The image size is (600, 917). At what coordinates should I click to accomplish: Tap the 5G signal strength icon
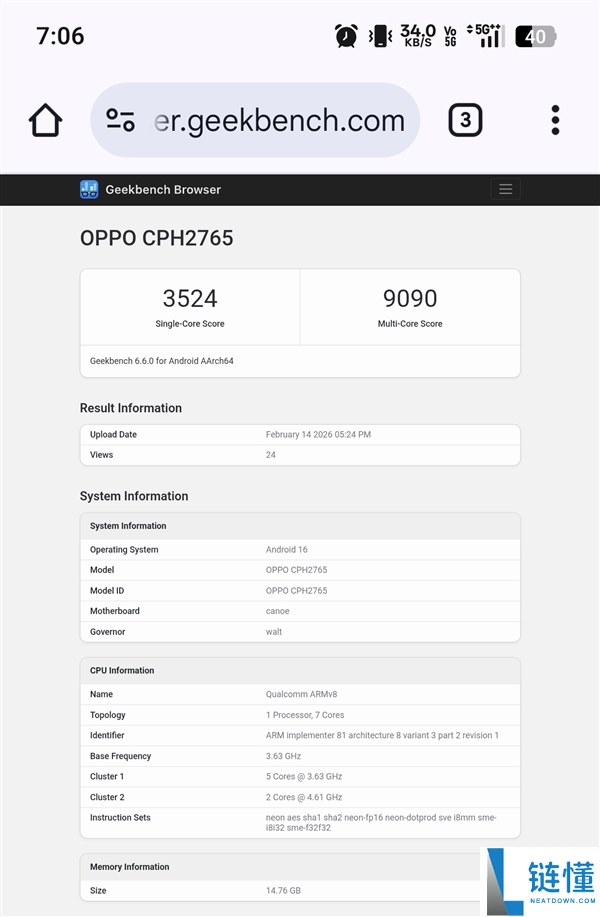[x=484, y=35]
